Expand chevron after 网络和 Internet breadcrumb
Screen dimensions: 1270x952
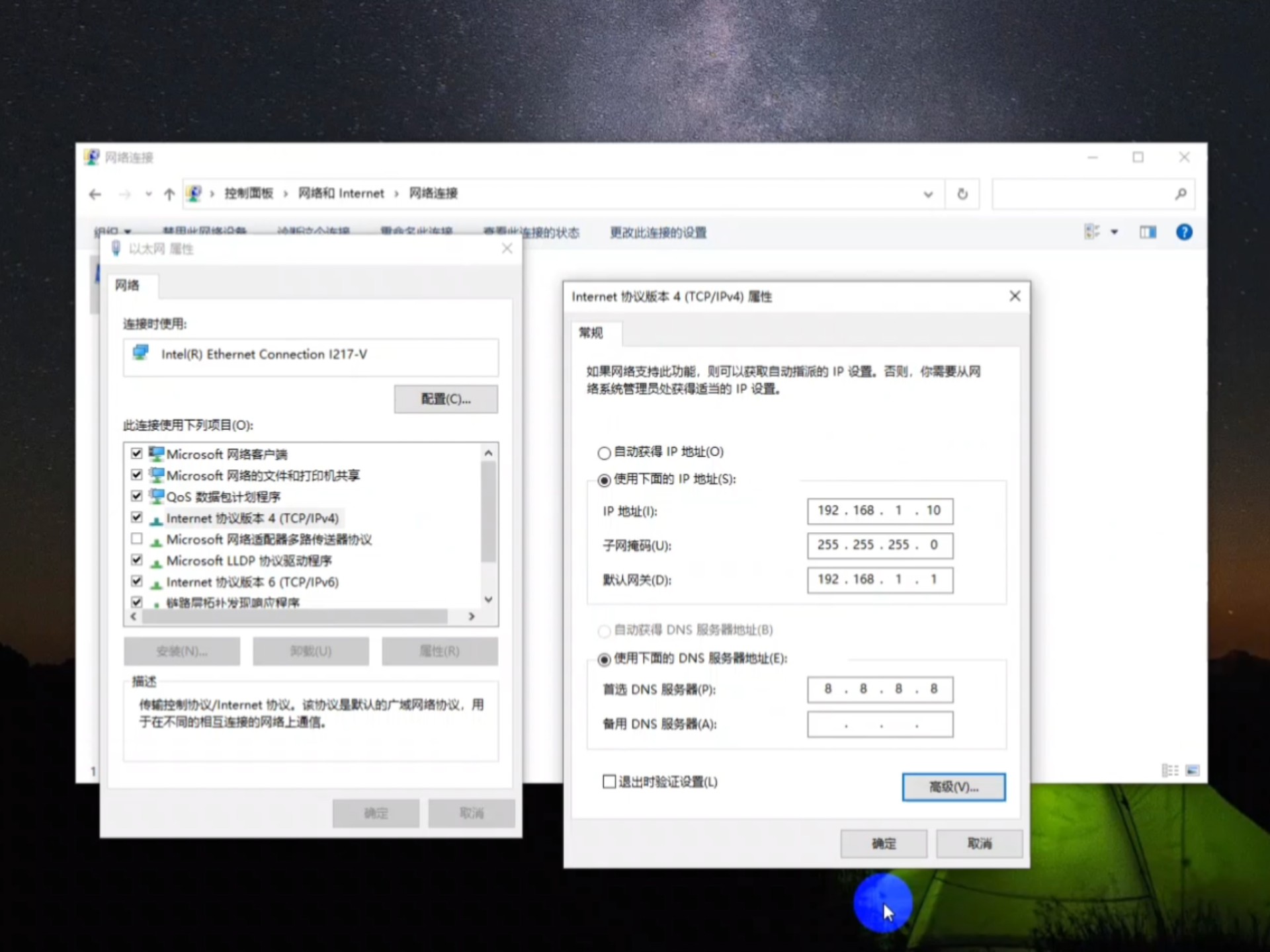tap(396, 194)
